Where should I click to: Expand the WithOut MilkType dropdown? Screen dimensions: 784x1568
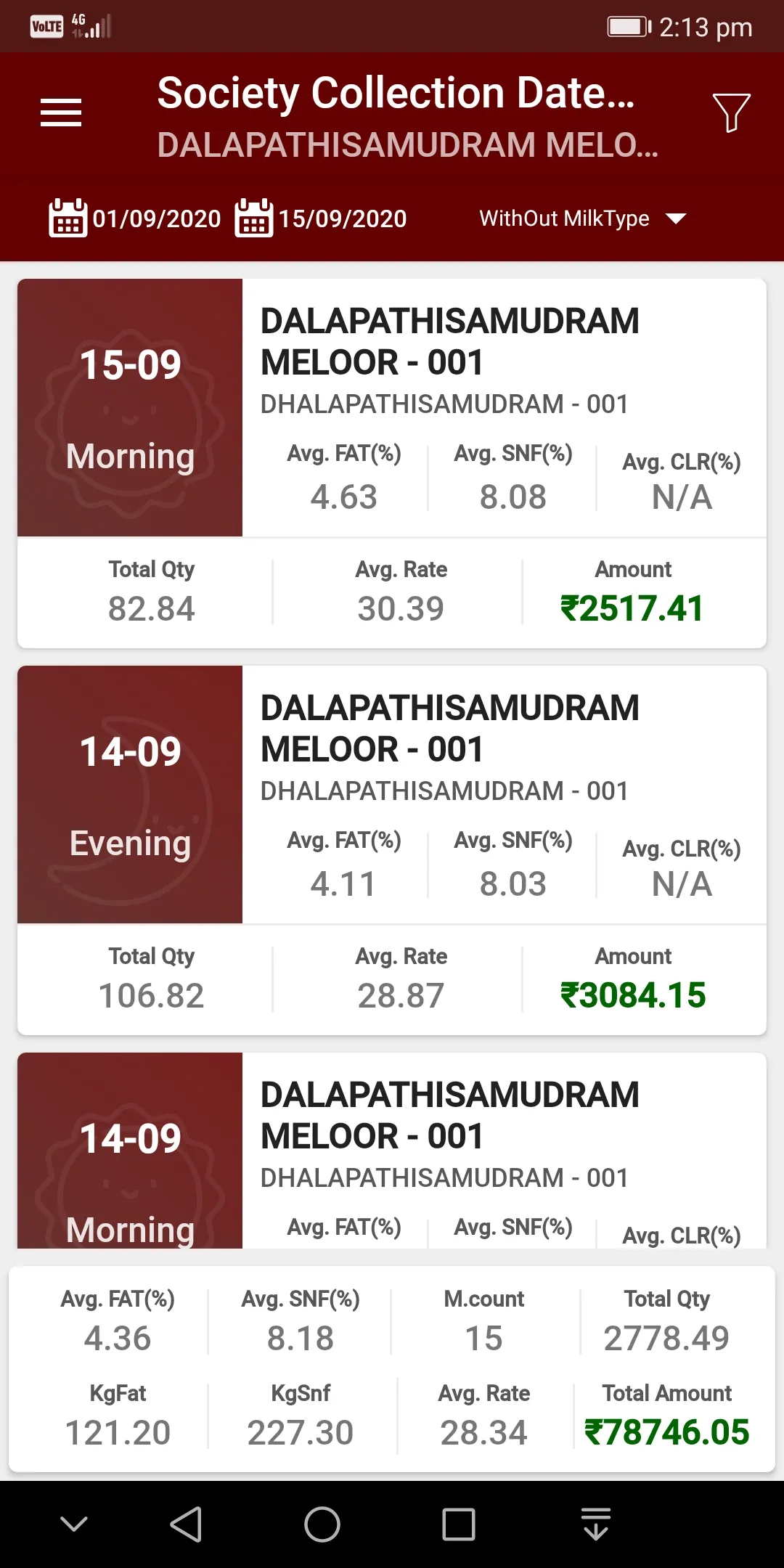coord(582,219)
